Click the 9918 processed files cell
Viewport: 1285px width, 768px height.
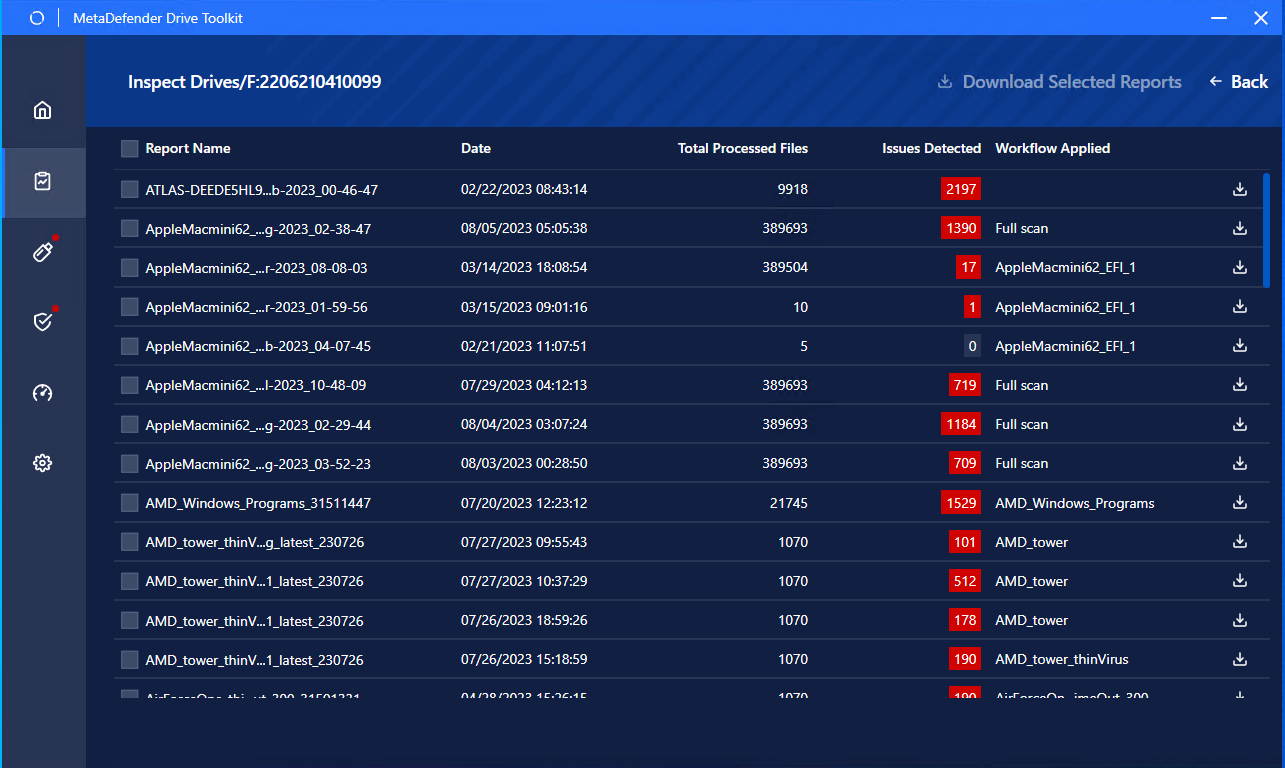tap(792, 189)
